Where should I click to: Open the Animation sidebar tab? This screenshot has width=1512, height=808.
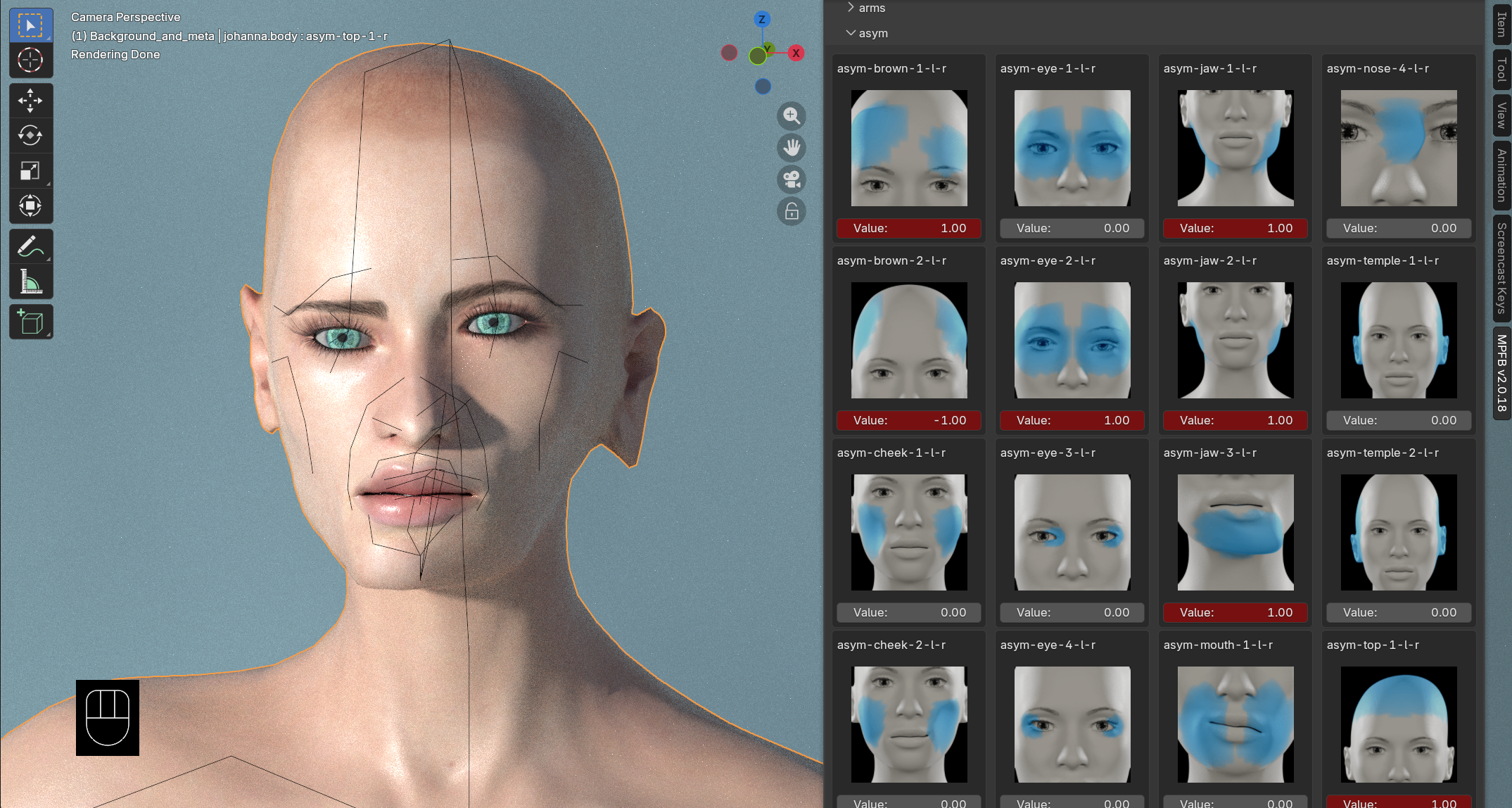[x=1501, y=175]
